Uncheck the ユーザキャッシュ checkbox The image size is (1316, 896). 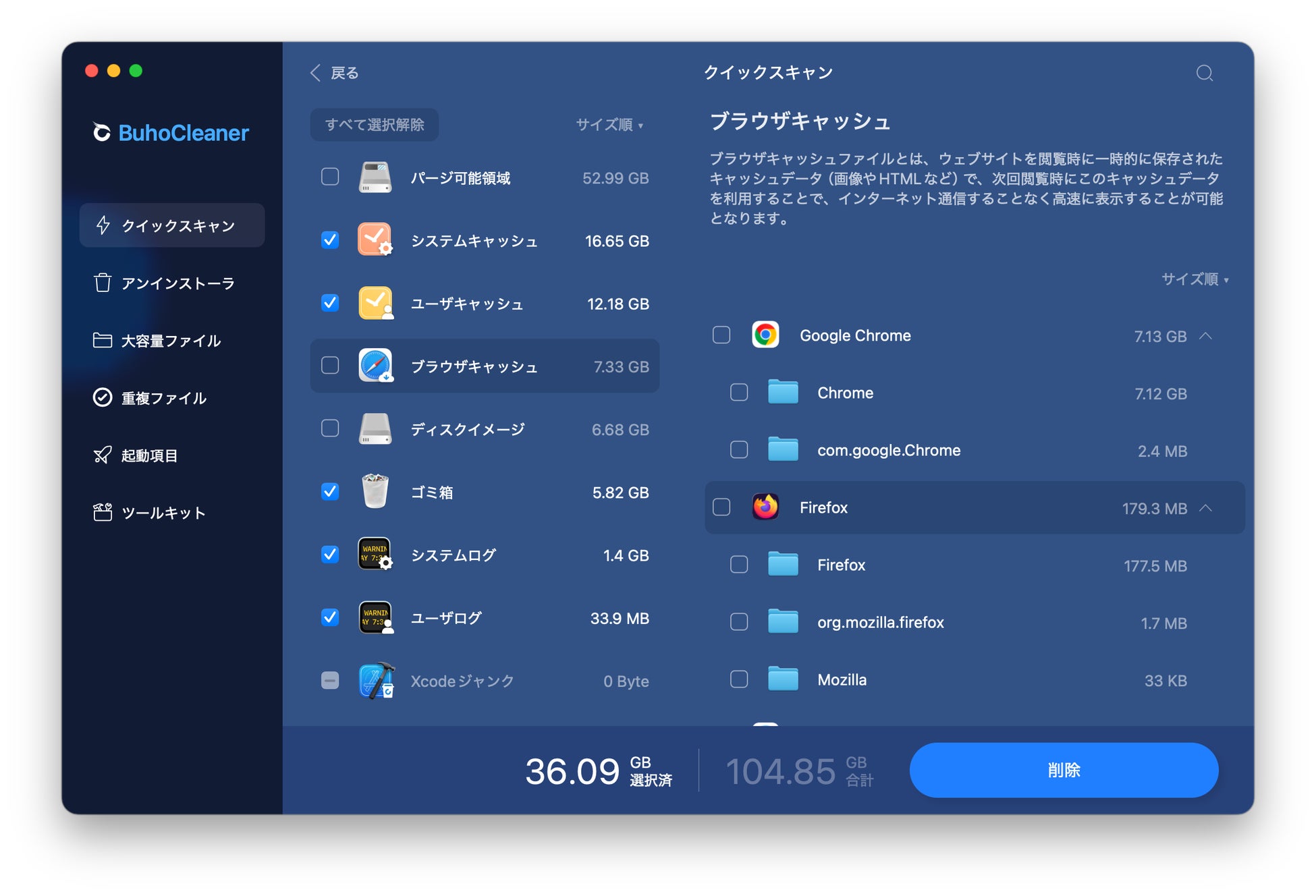coord(330,303)
